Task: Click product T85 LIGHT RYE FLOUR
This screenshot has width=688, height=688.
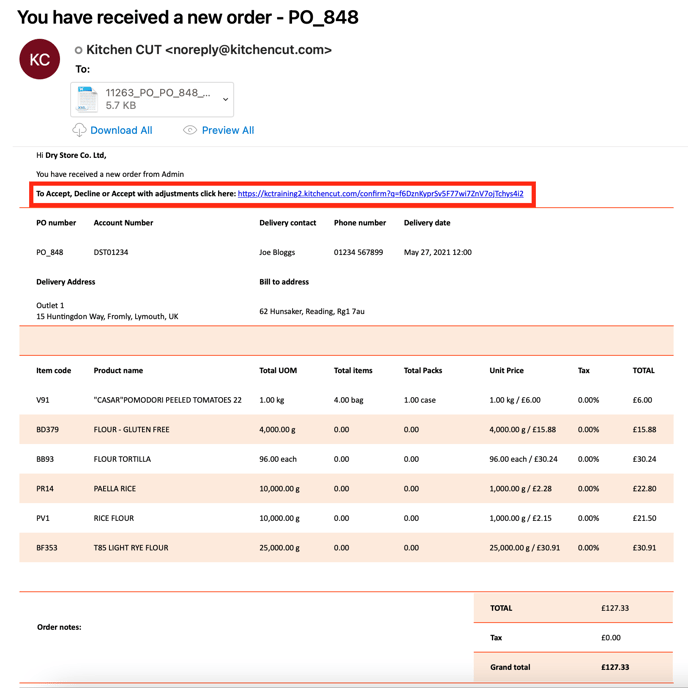Action: [x=131, y=548]
